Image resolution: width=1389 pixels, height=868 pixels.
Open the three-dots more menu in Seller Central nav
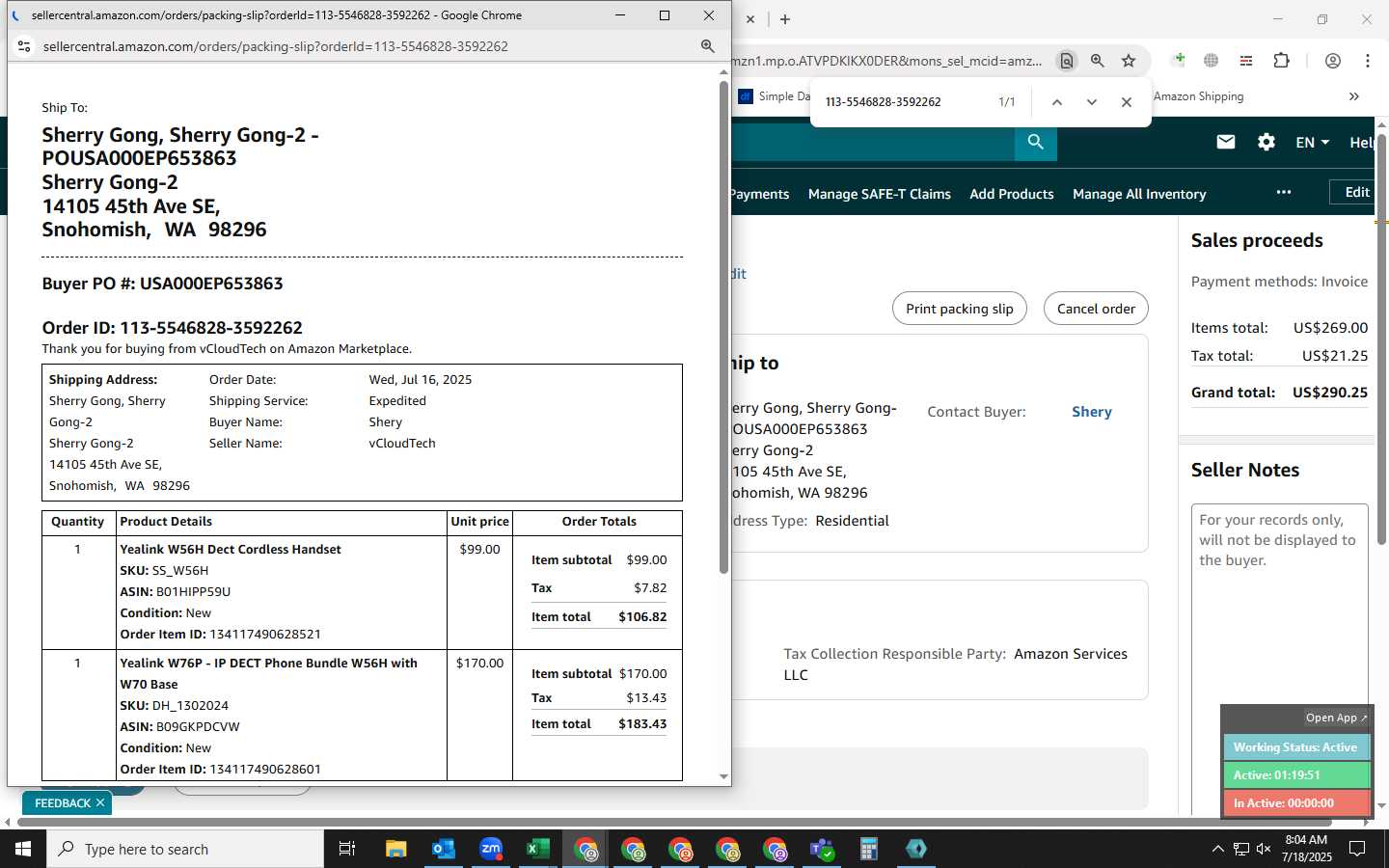[x=1284, y=192]
